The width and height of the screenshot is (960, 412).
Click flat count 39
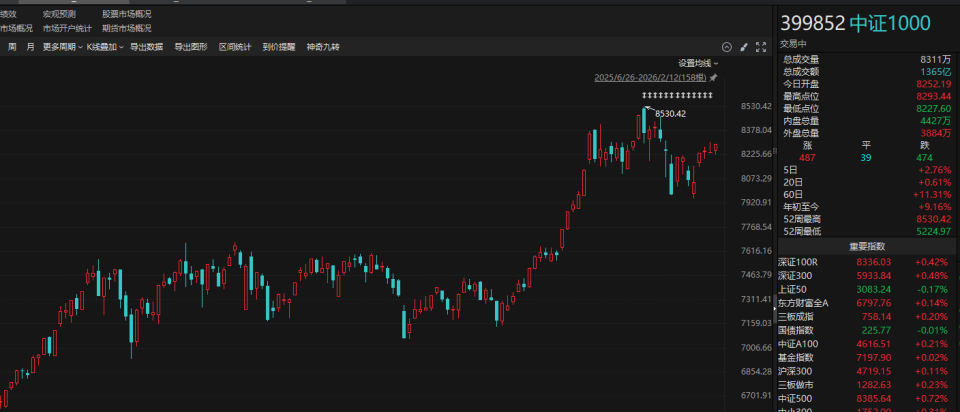865,158
